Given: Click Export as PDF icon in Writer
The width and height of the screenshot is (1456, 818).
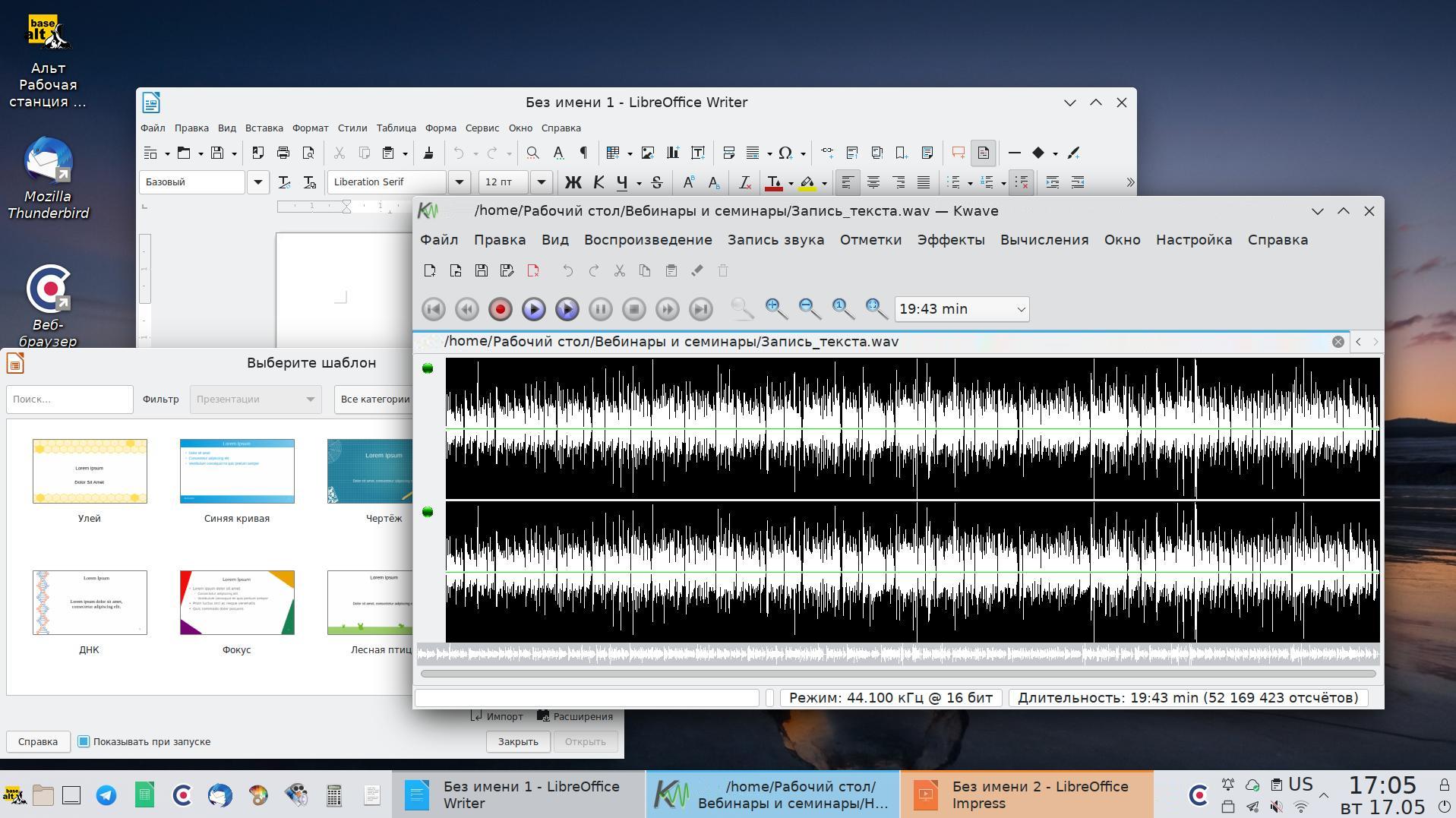Looking at the screenshot, I should coord(258,153).
